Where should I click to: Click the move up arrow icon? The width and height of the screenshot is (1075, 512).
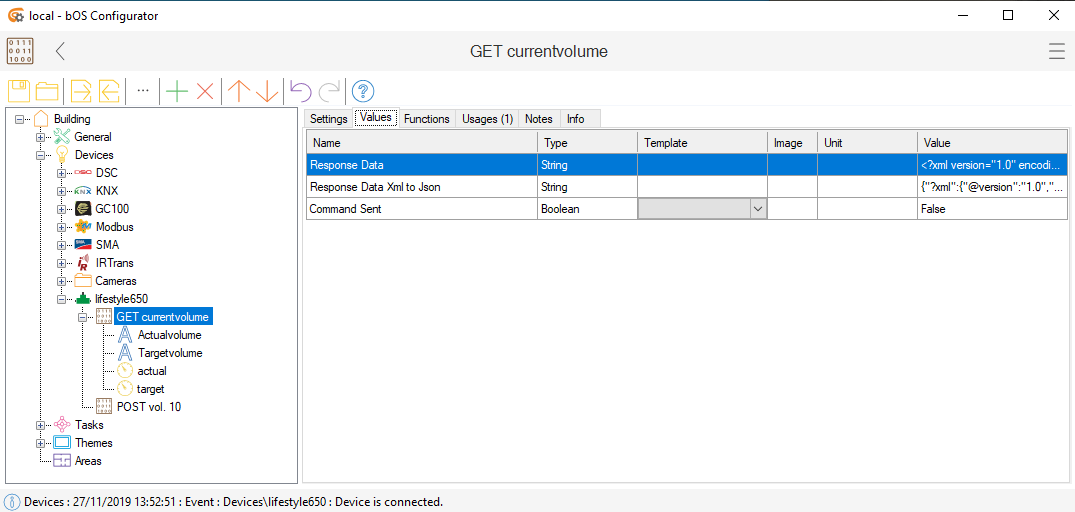238,91
